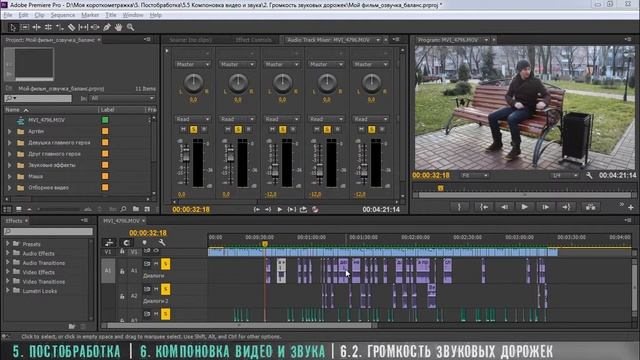
Task: Open the Marker menu
Action: click(x=90, y=15)
